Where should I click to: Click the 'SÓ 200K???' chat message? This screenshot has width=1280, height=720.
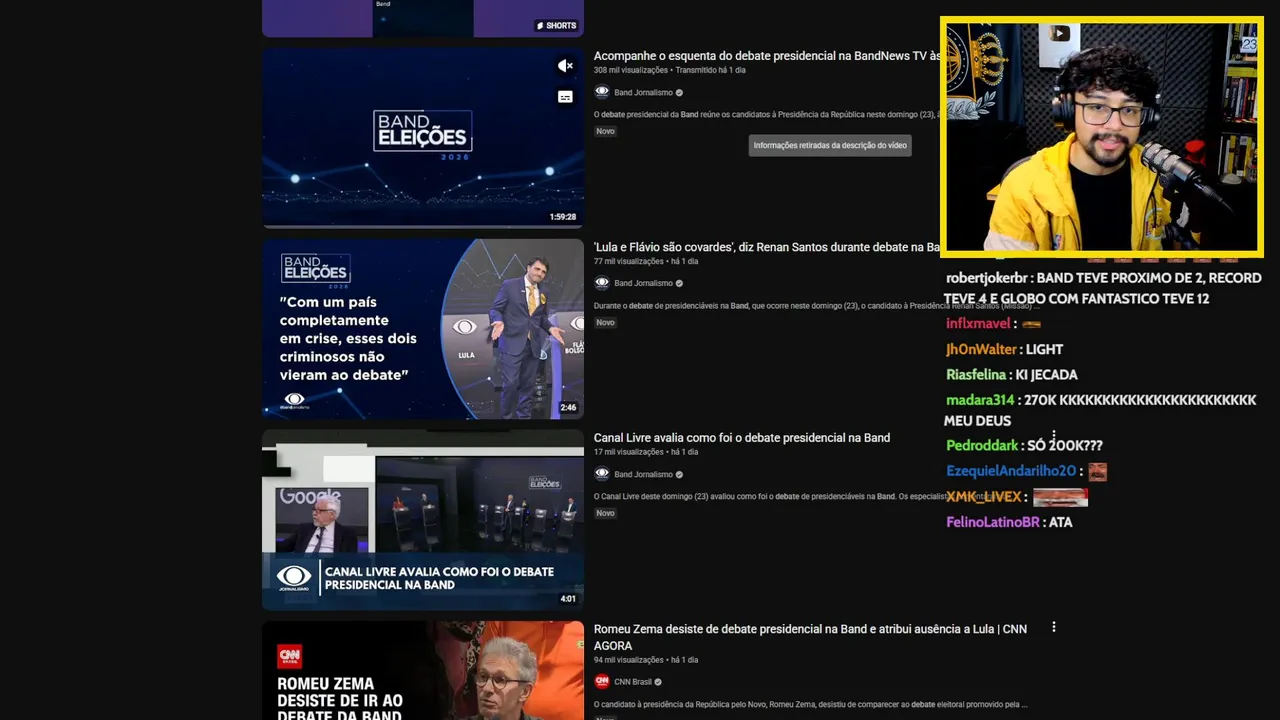[x=1065, y=445]
